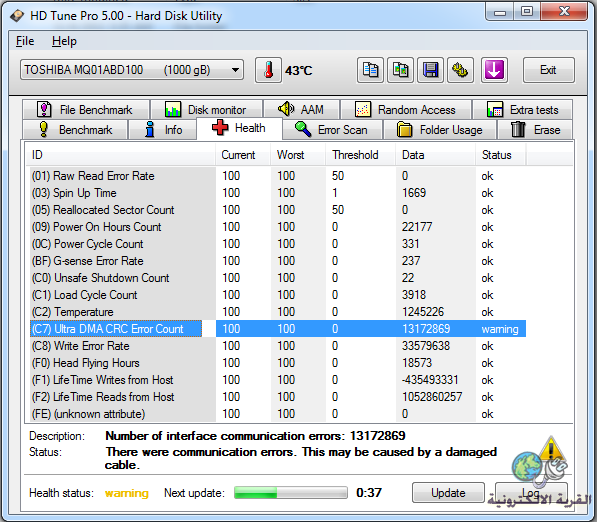
Task: Click the yellow Health status warning text
Action: pyautogui.click(x=127, y=493)
